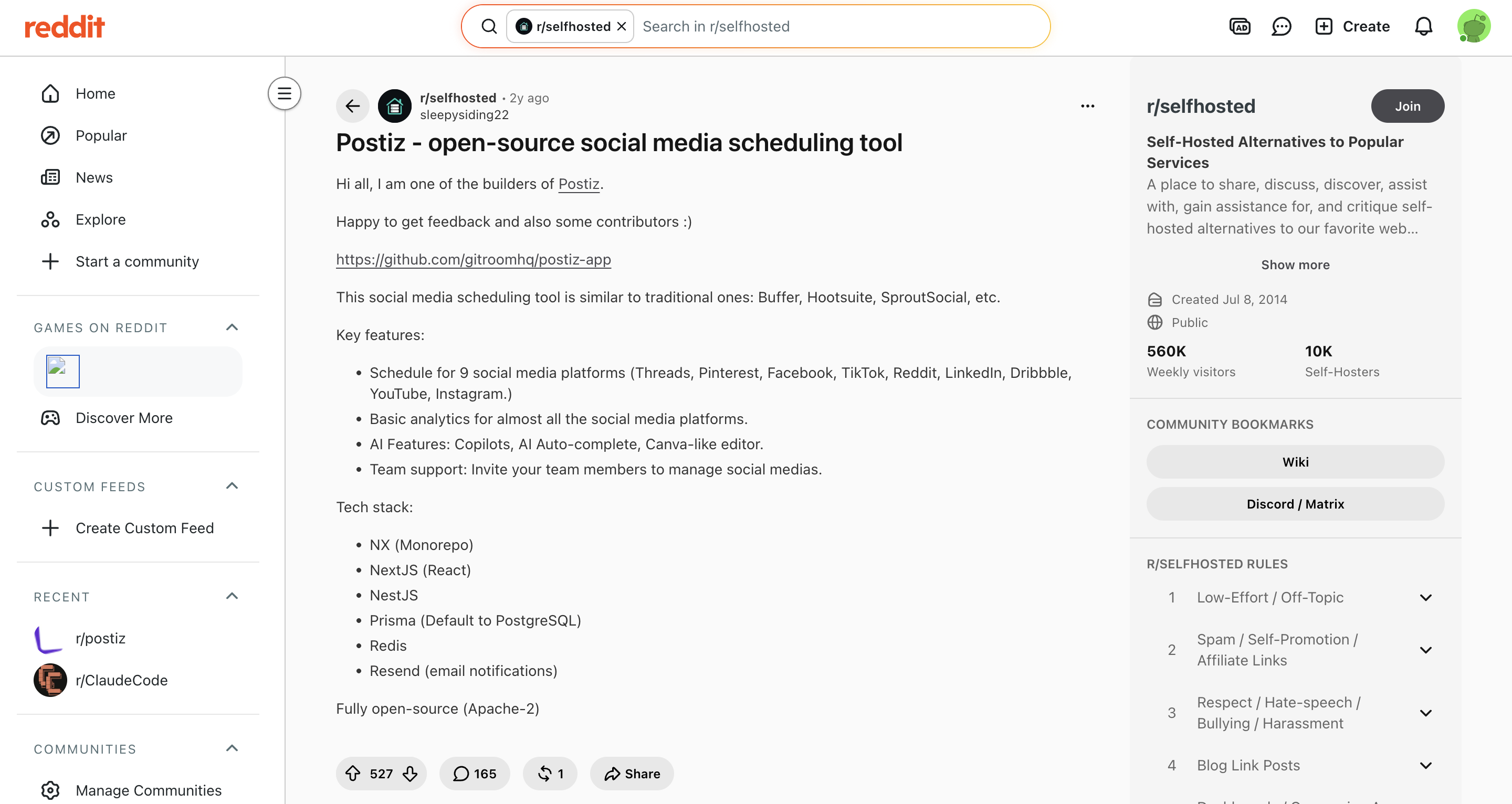Click the 10K Self-Hosters stat
The height and width of the screenshot is (804, 1512).
point(1342,361)
